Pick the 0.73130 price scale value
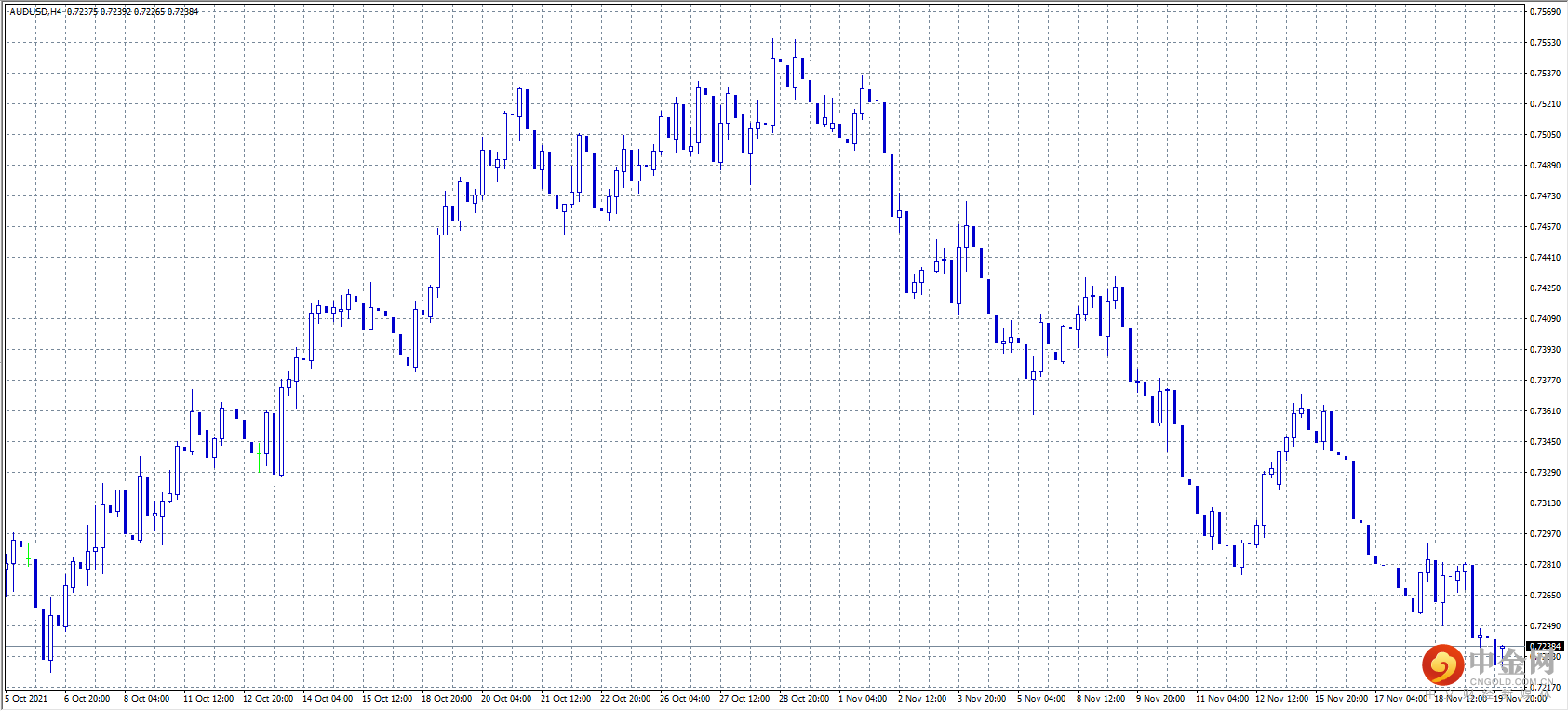 (1546, 503)
